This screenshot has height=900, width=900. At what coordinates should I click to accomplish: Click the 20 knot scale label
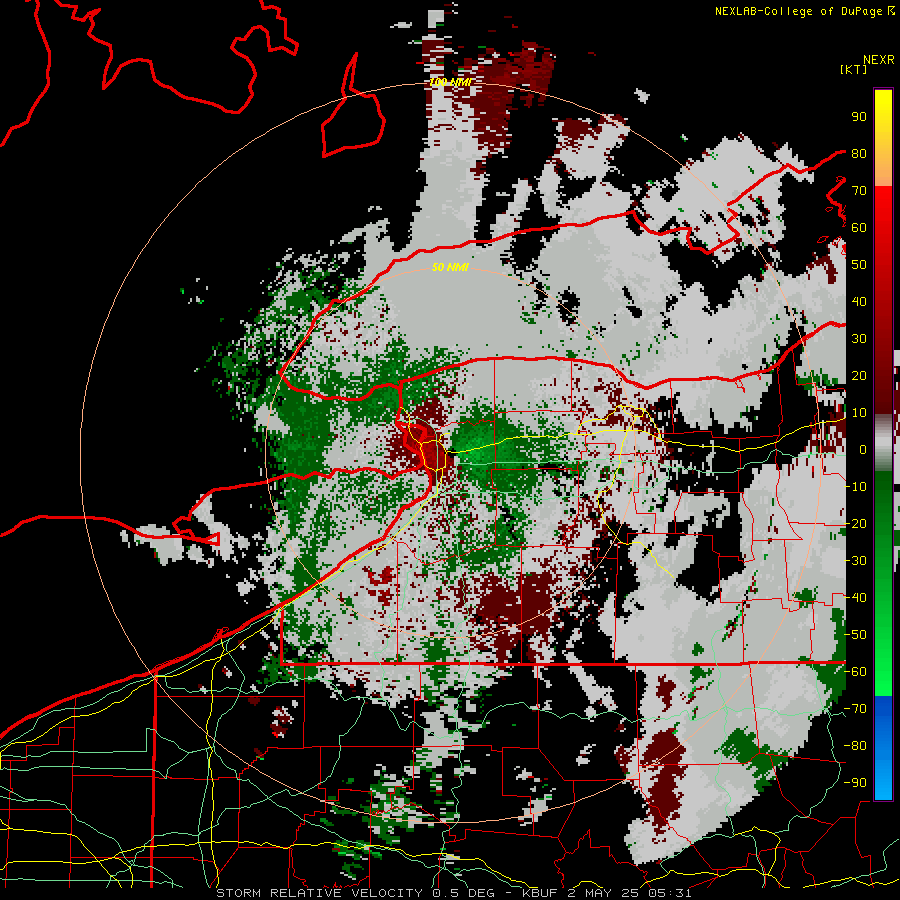tap(859, 375)
